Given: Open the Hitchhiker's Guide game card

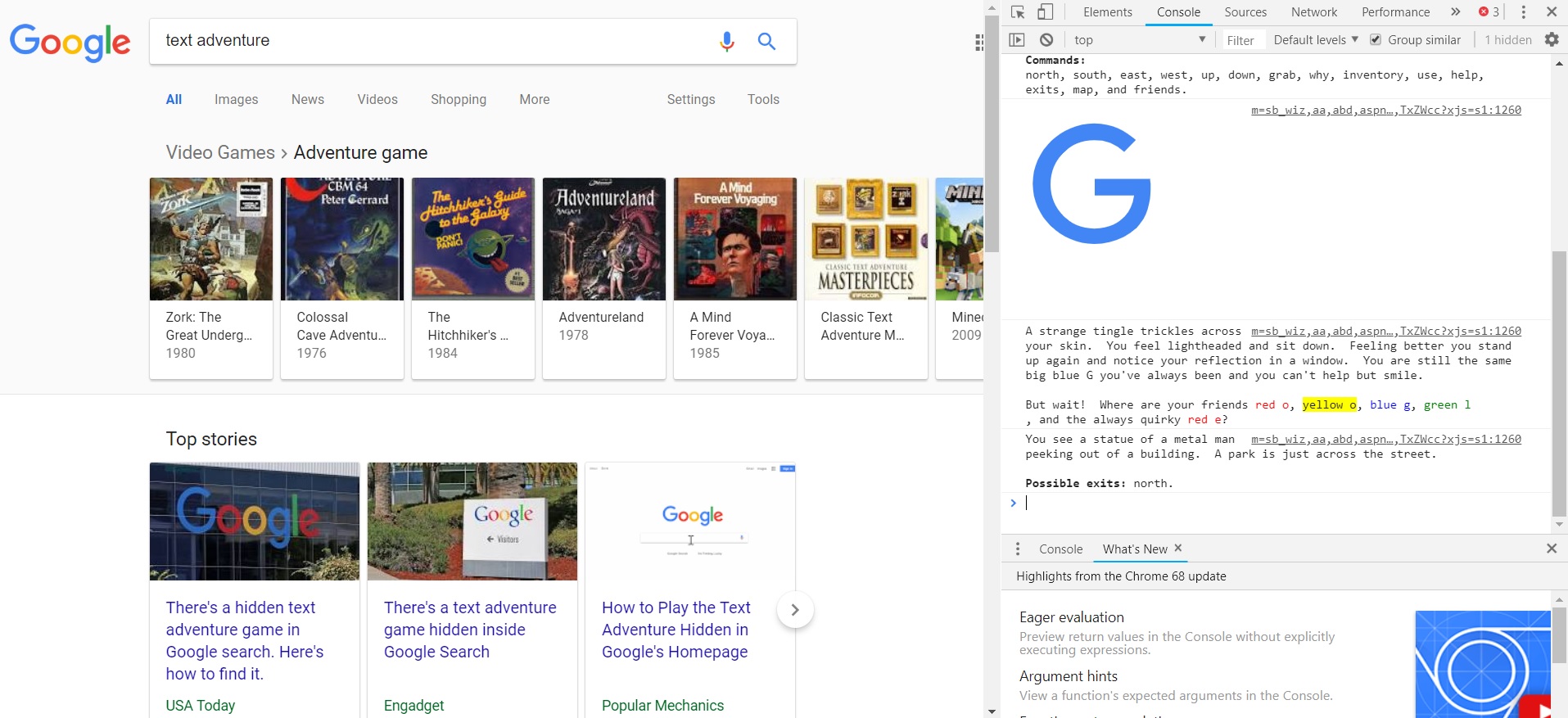Looking at the screenshot, I should (473, 278).
